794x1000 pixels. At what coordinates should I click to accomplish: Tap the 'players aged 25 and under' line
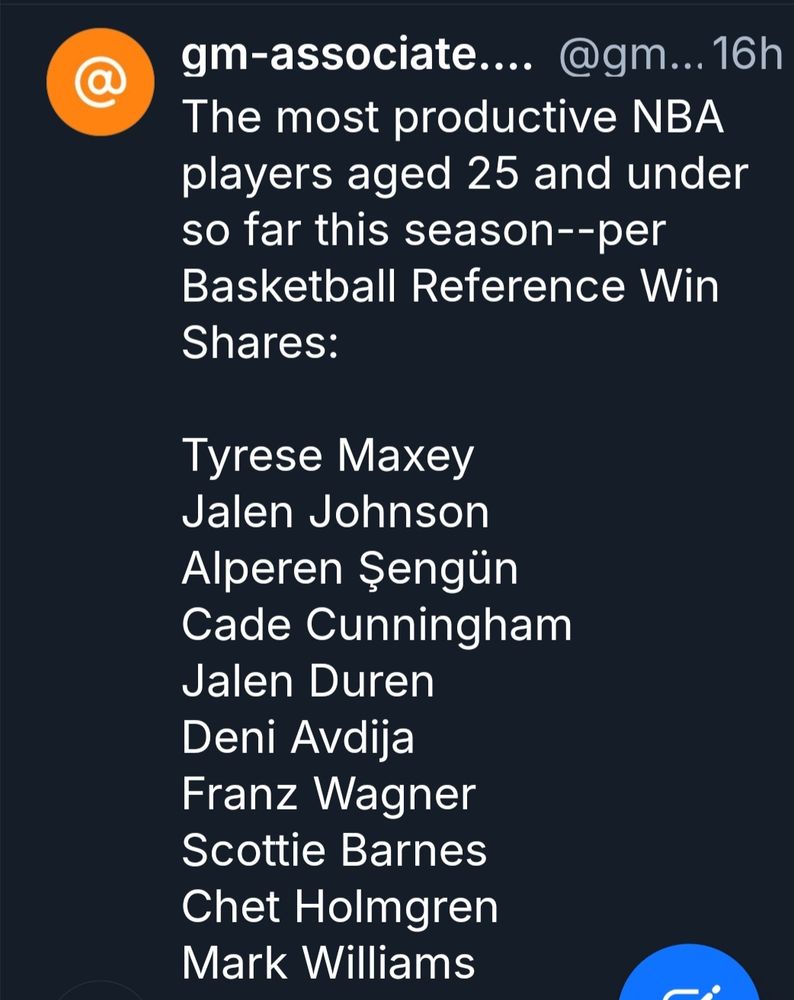[x=464, y=175]
